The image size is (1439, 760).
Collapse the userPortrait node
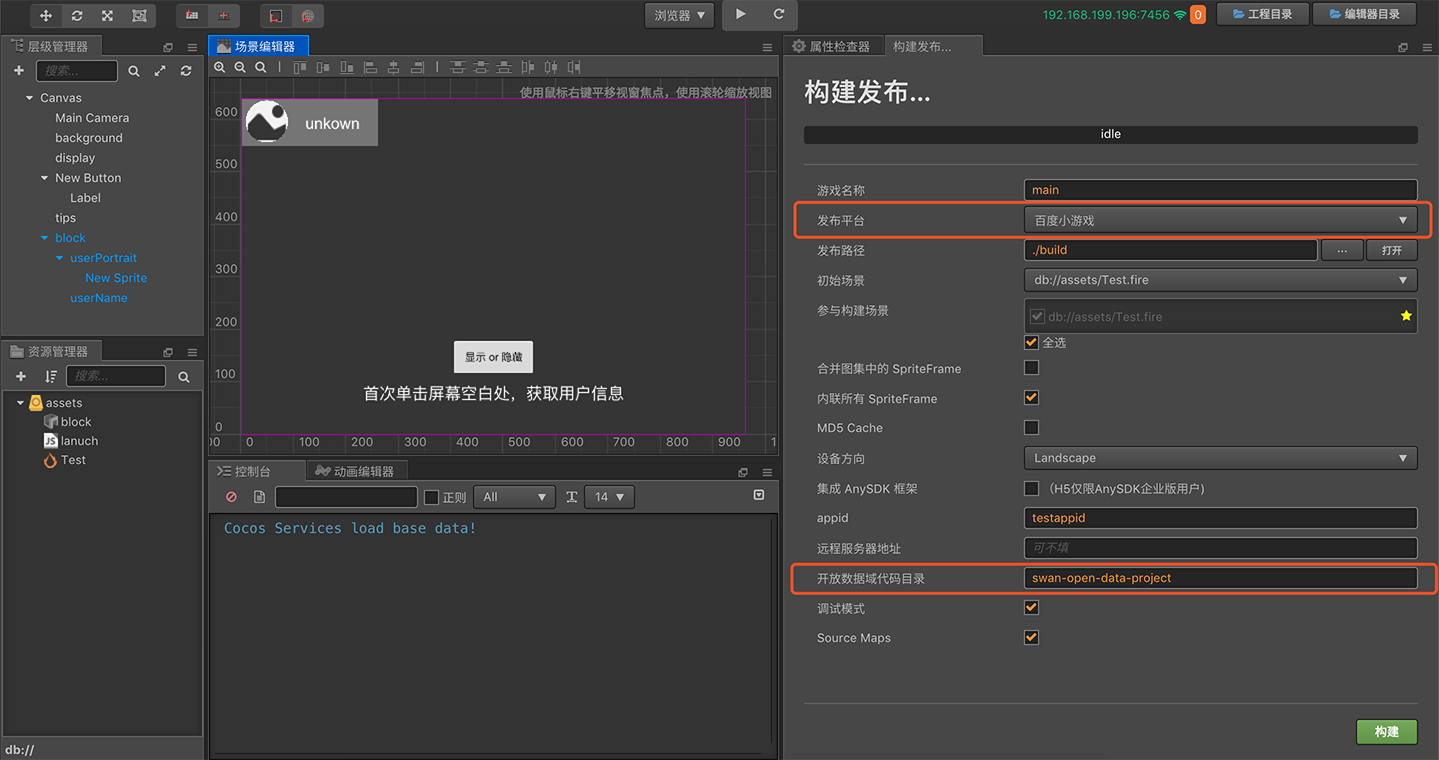coord(59,258)
